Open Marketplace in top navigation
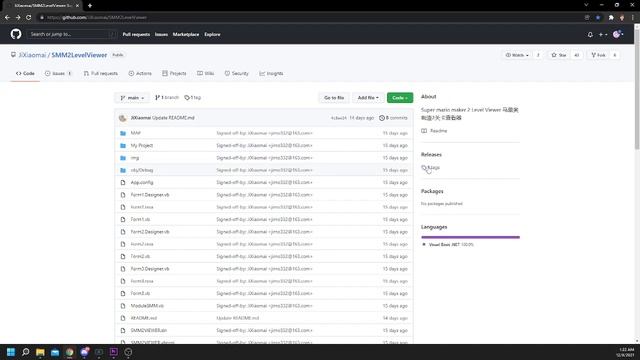This screenshot has height=360, width=640. click(x=186, y=34)
